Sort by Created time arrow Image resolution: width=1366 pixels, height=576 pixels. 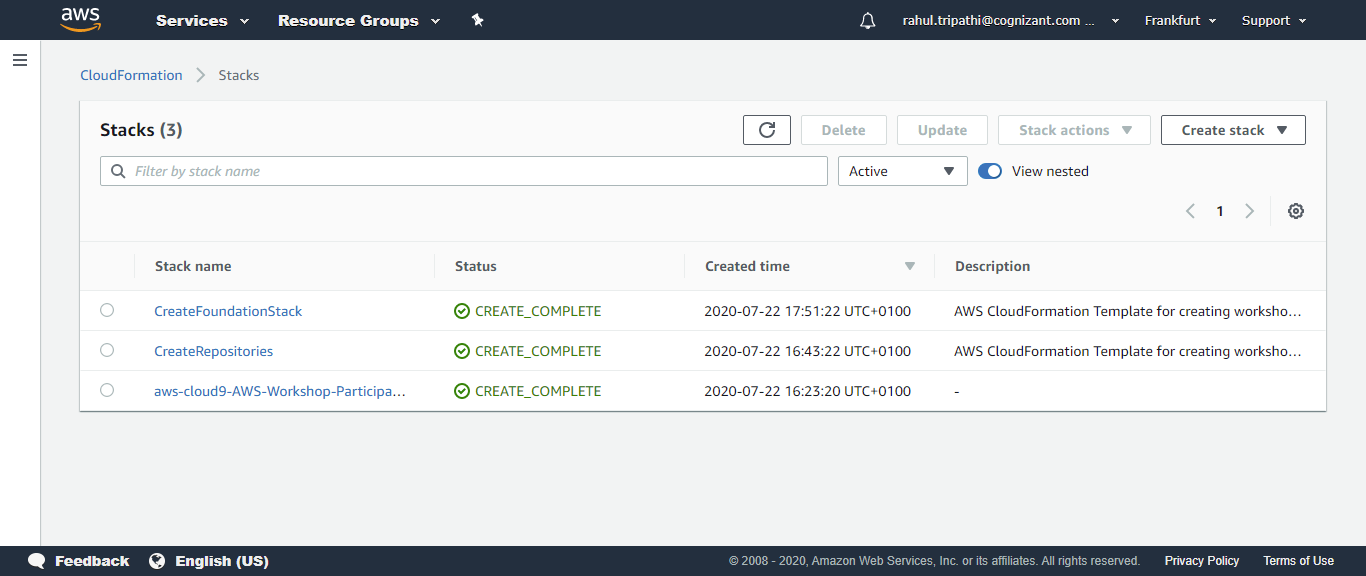pos(910,266)
